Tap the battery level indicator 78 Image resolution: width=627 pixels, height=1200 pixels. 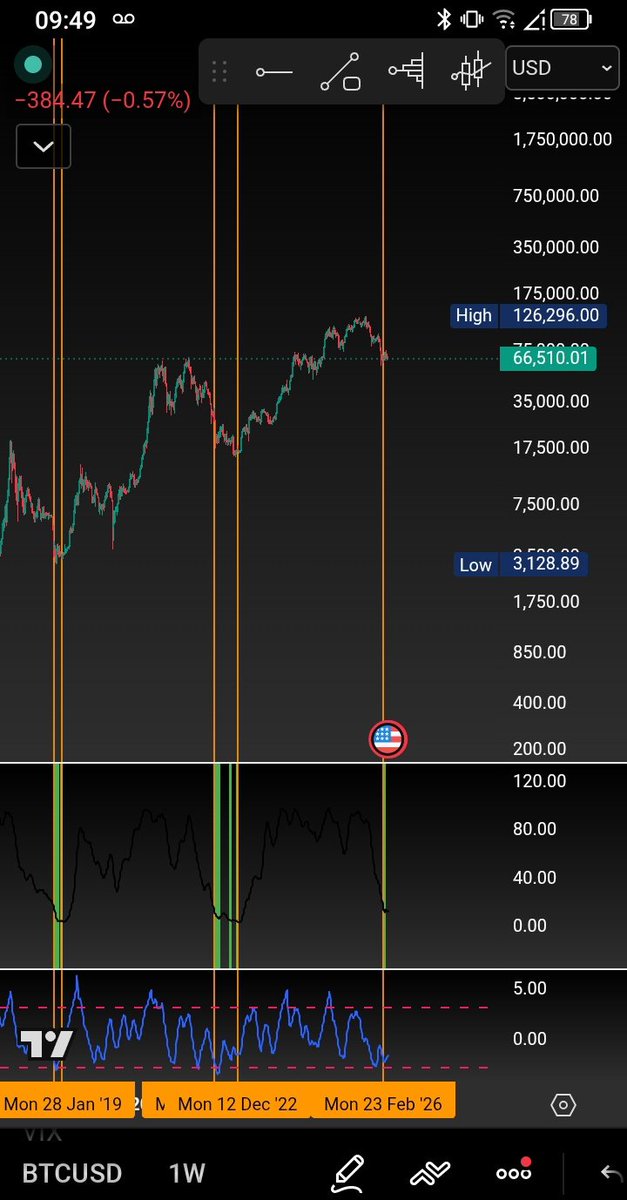click(x=570, y=19)
